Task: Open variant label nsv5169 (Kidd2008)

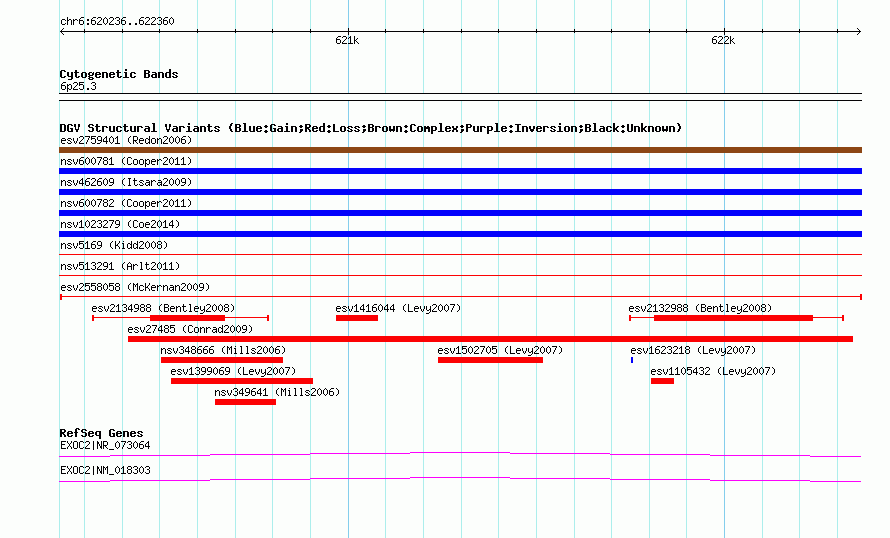Action: (x=114, y=245)
